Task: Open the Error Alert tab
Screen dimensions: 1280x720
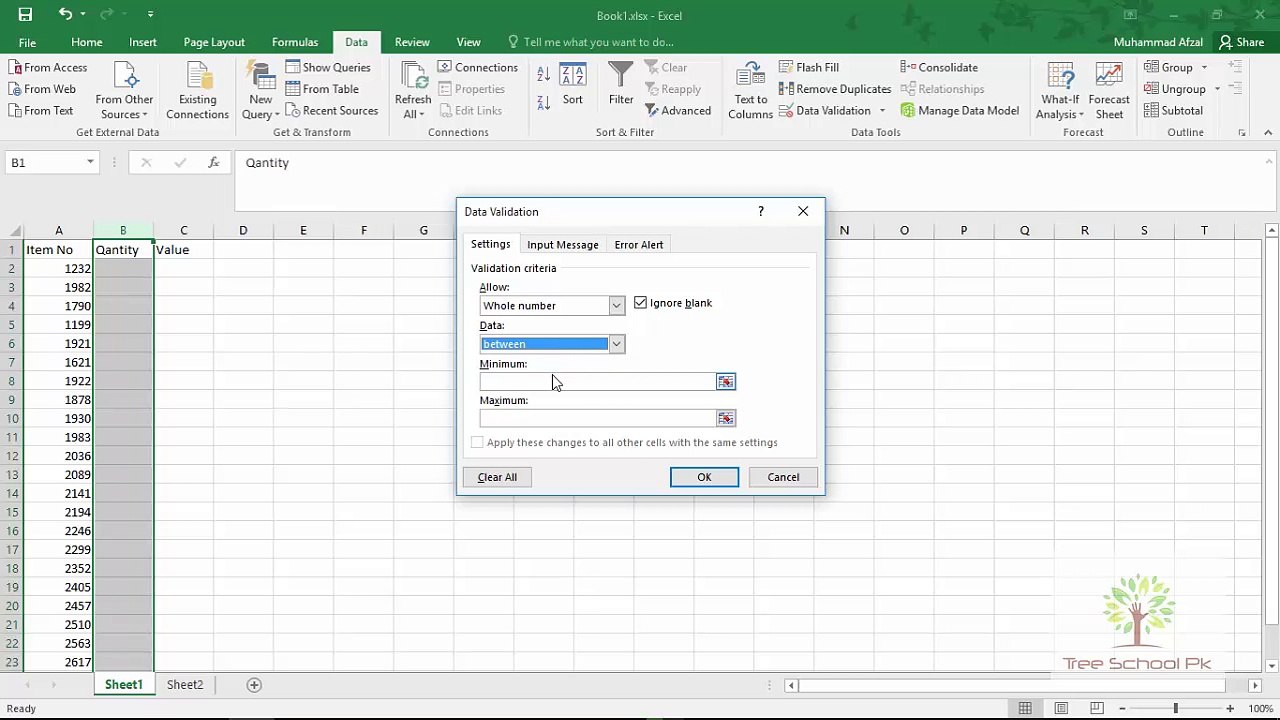Action: coord(638,245)
